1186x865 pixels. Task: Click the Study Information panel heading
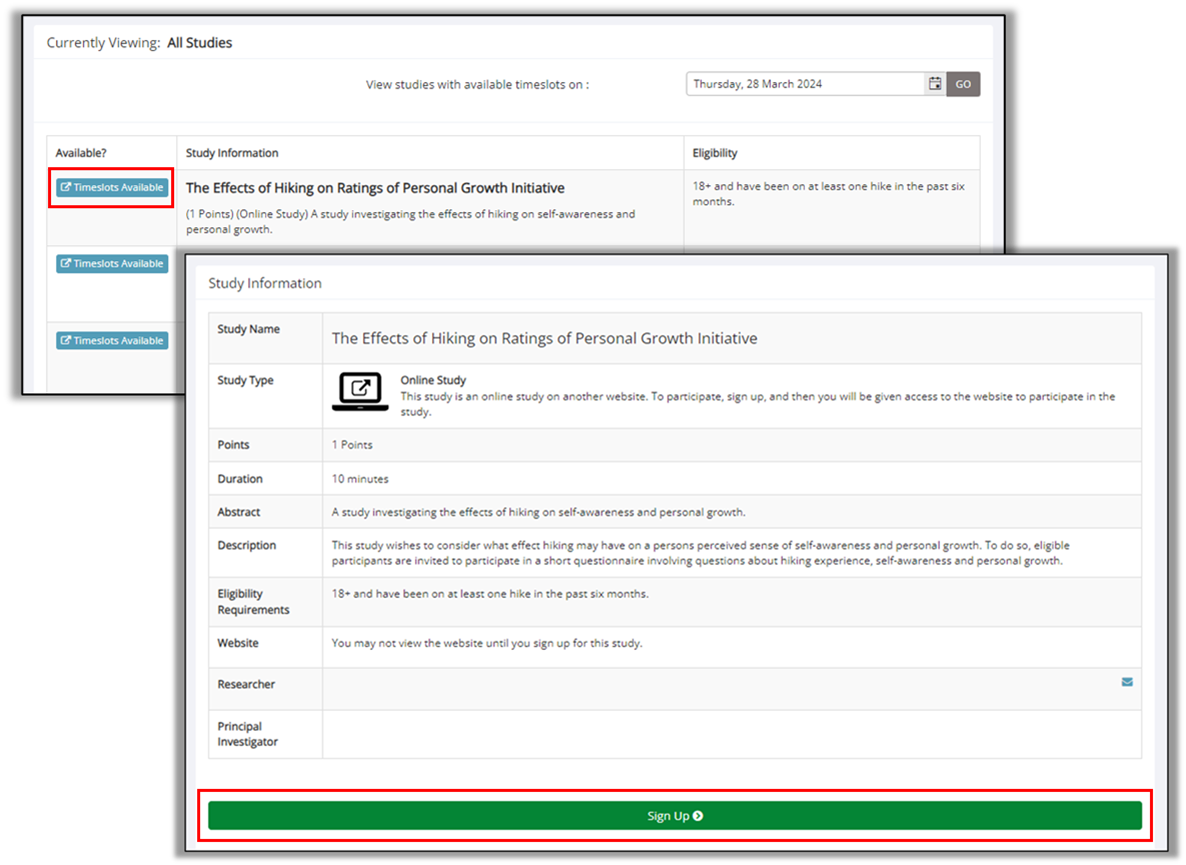265,283
